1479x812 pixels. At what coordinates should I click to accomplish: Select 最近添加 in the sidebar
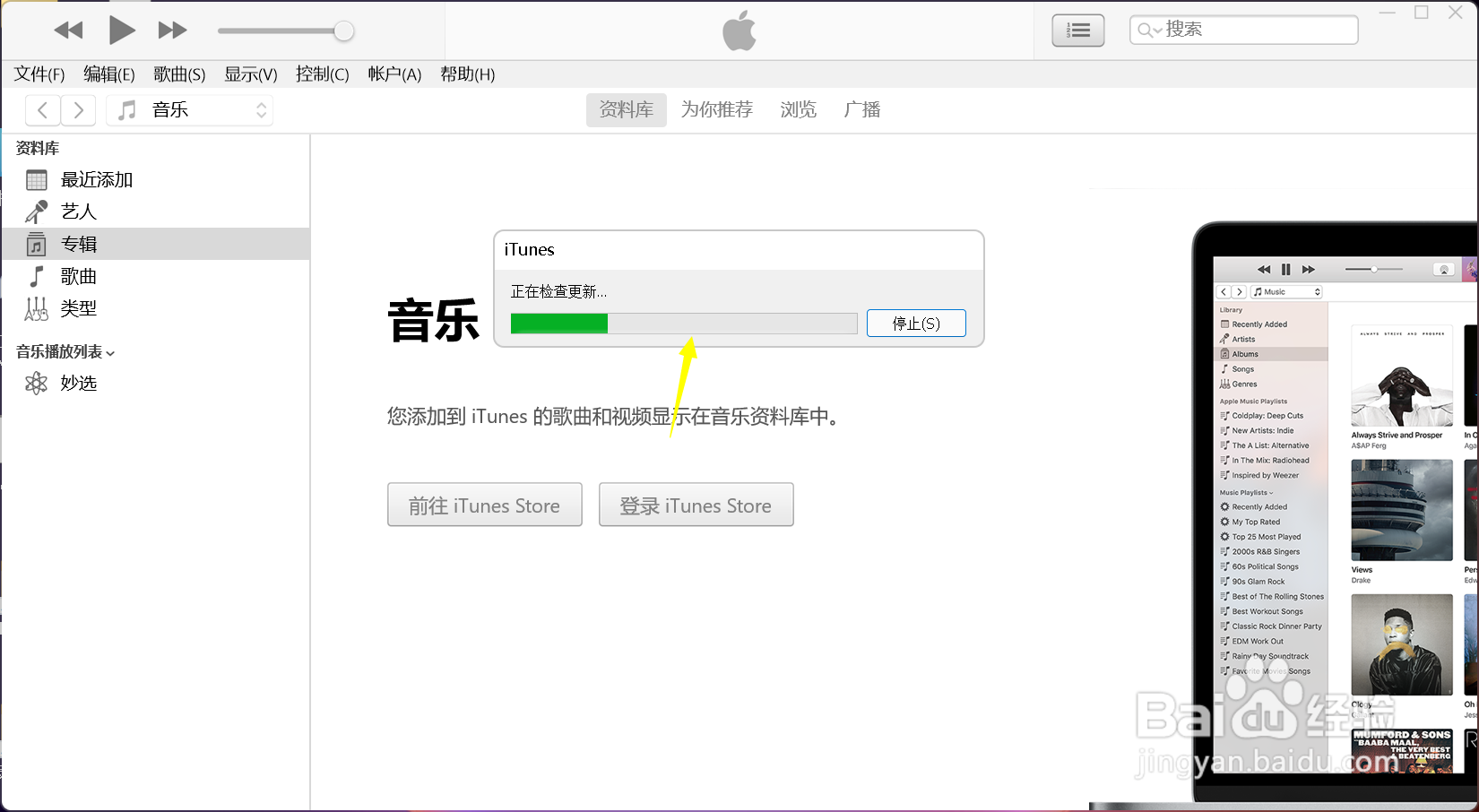(156, 180)
